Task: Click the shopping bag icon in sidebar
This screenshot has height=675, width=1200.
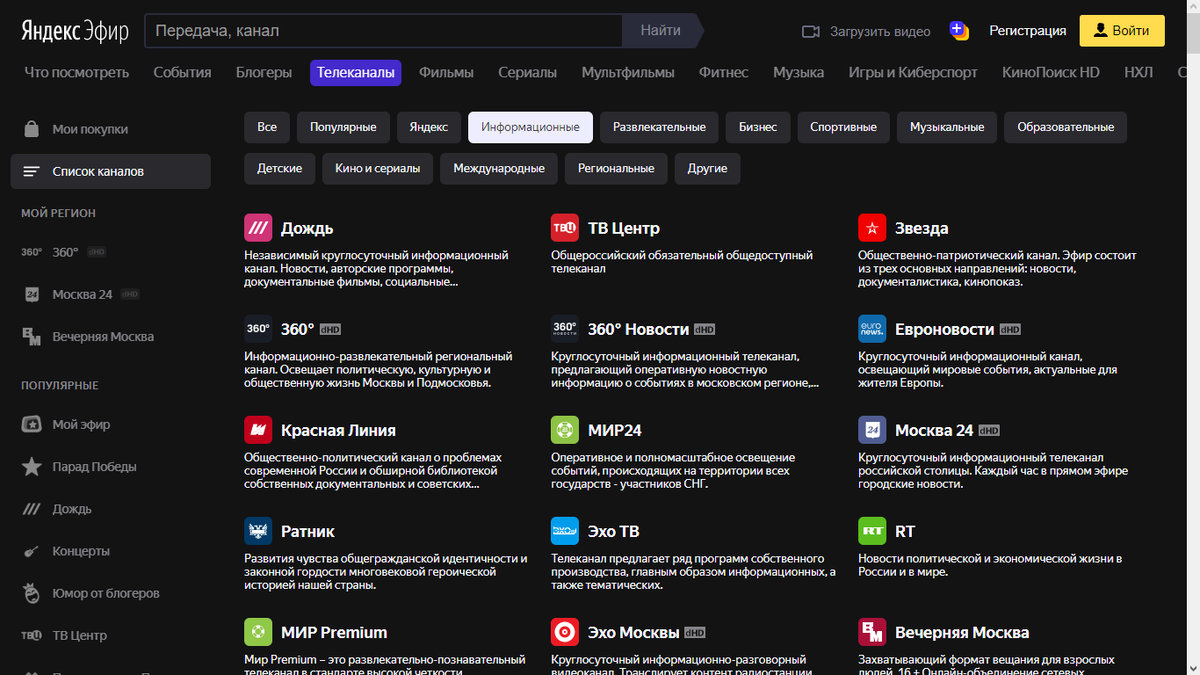Action: tap(32, 129)
